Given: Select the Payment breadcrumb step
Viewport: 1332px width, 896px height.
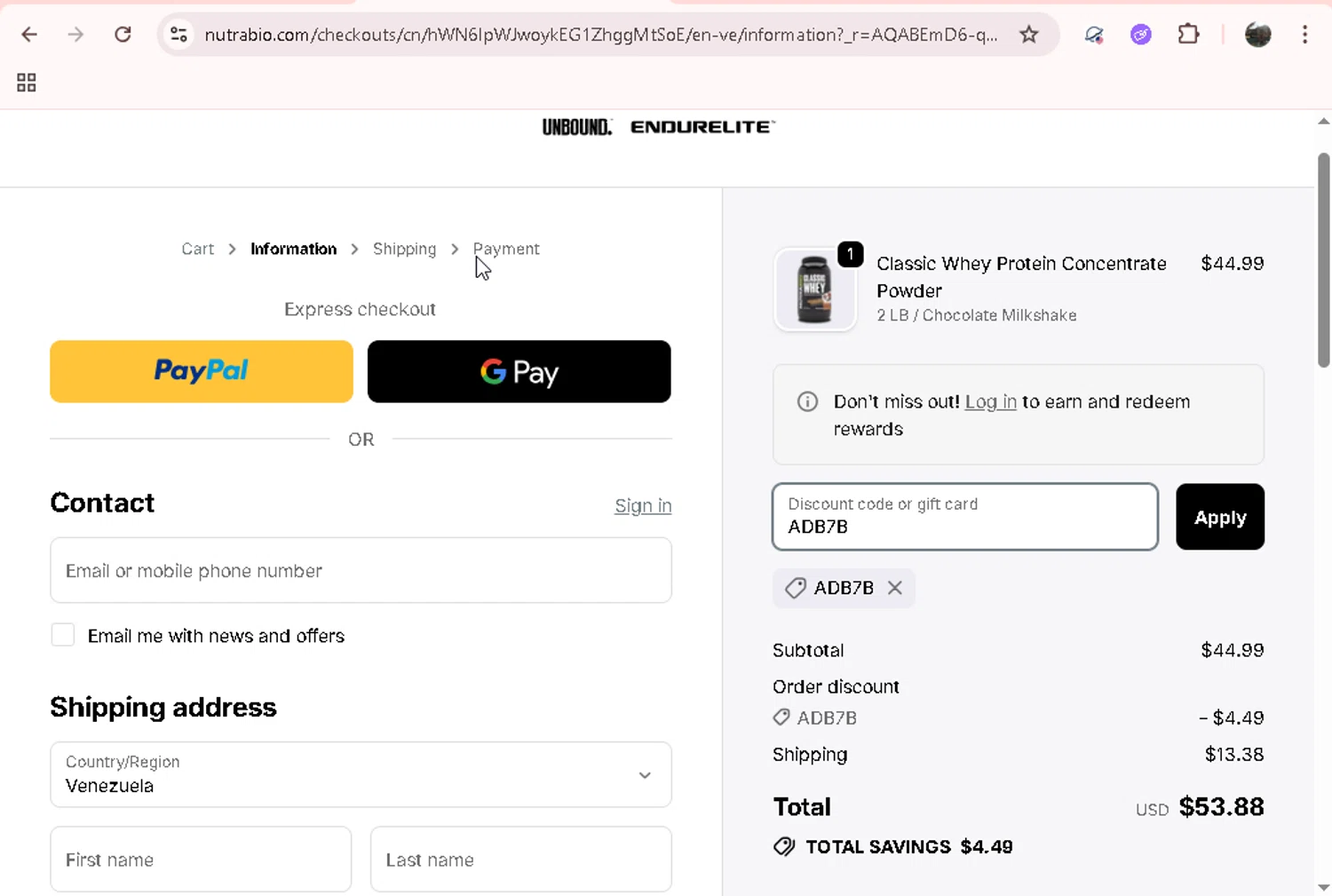Looking at the screenshot, I should (506, 249).
